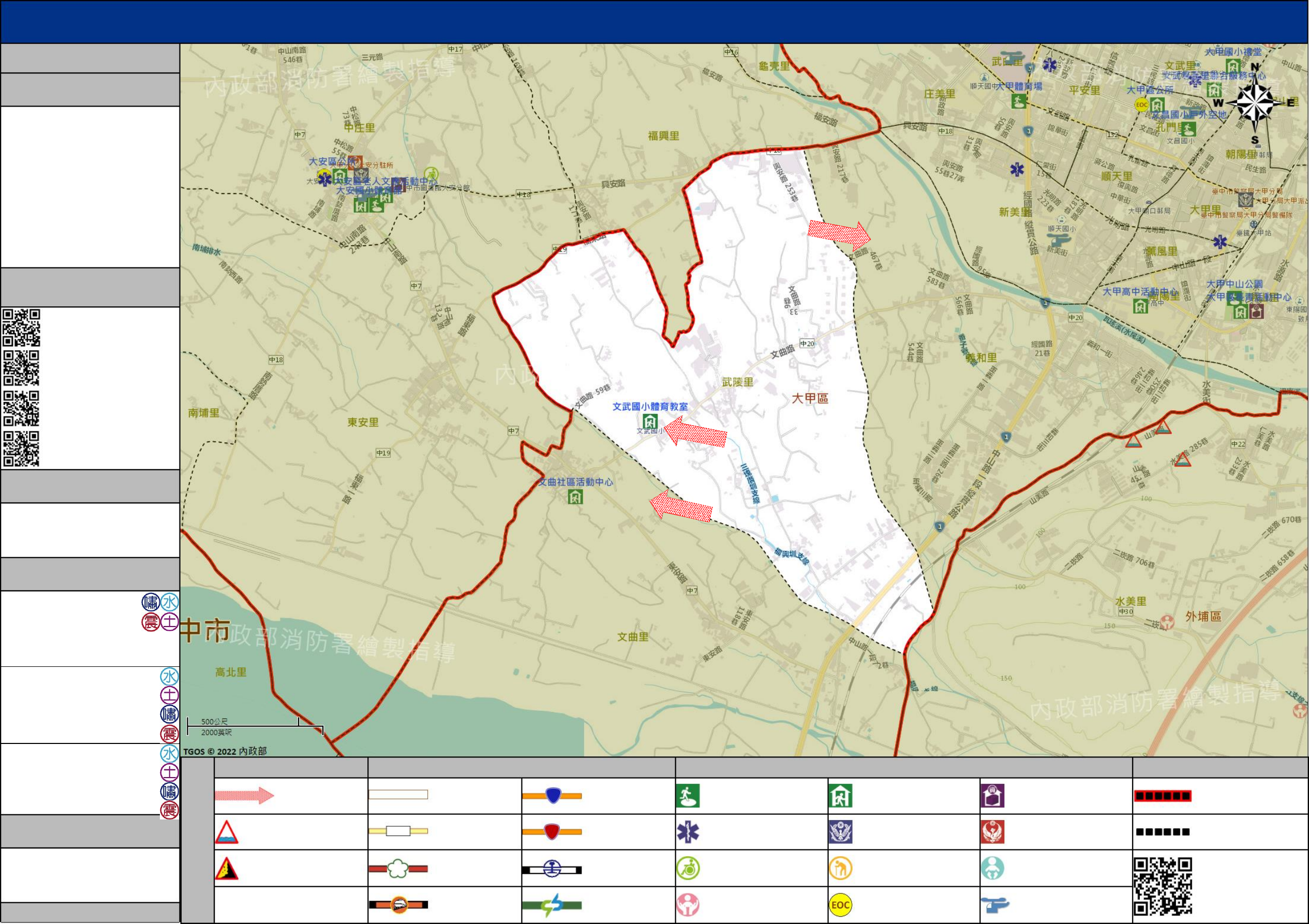The width and height of the screenshot is (1309, 924).
Task: Select the teal baby-care legend icon
Action: pyautogui.click(x=992, y=869)
